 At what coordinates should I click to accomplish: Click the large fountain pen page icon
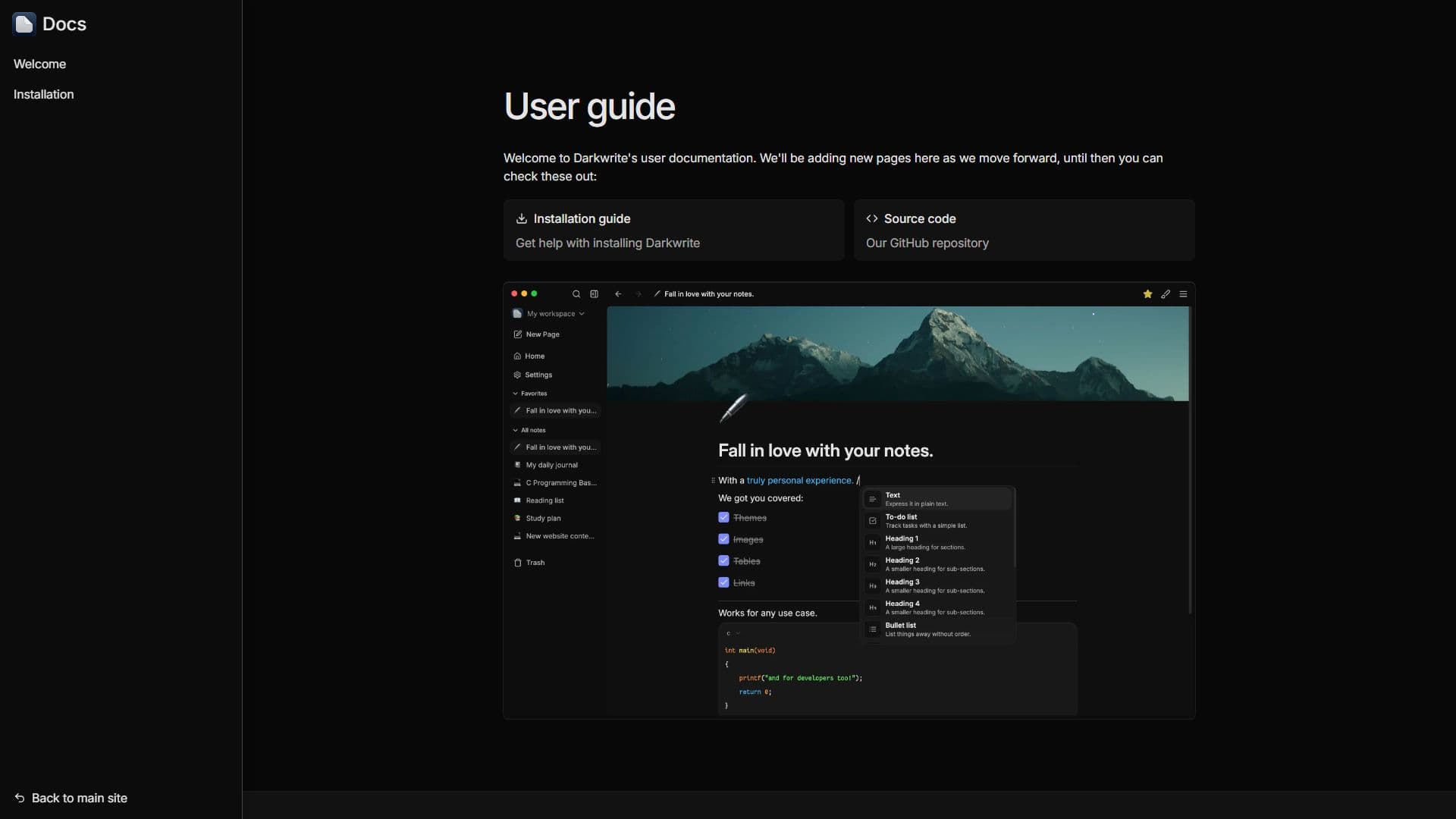(x=733, y=408)
